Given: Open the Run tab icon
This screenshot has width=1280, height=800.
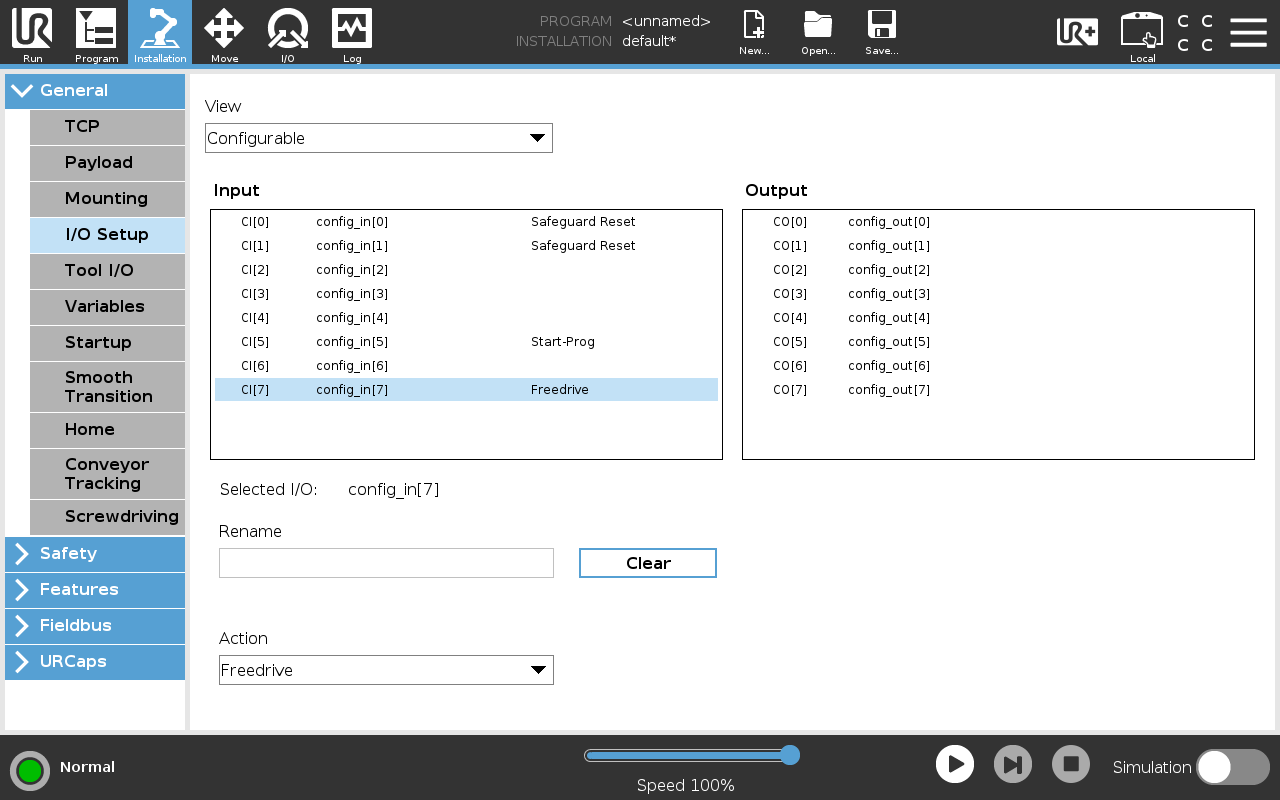Looking at the screenshot, I should pos(32,34).
